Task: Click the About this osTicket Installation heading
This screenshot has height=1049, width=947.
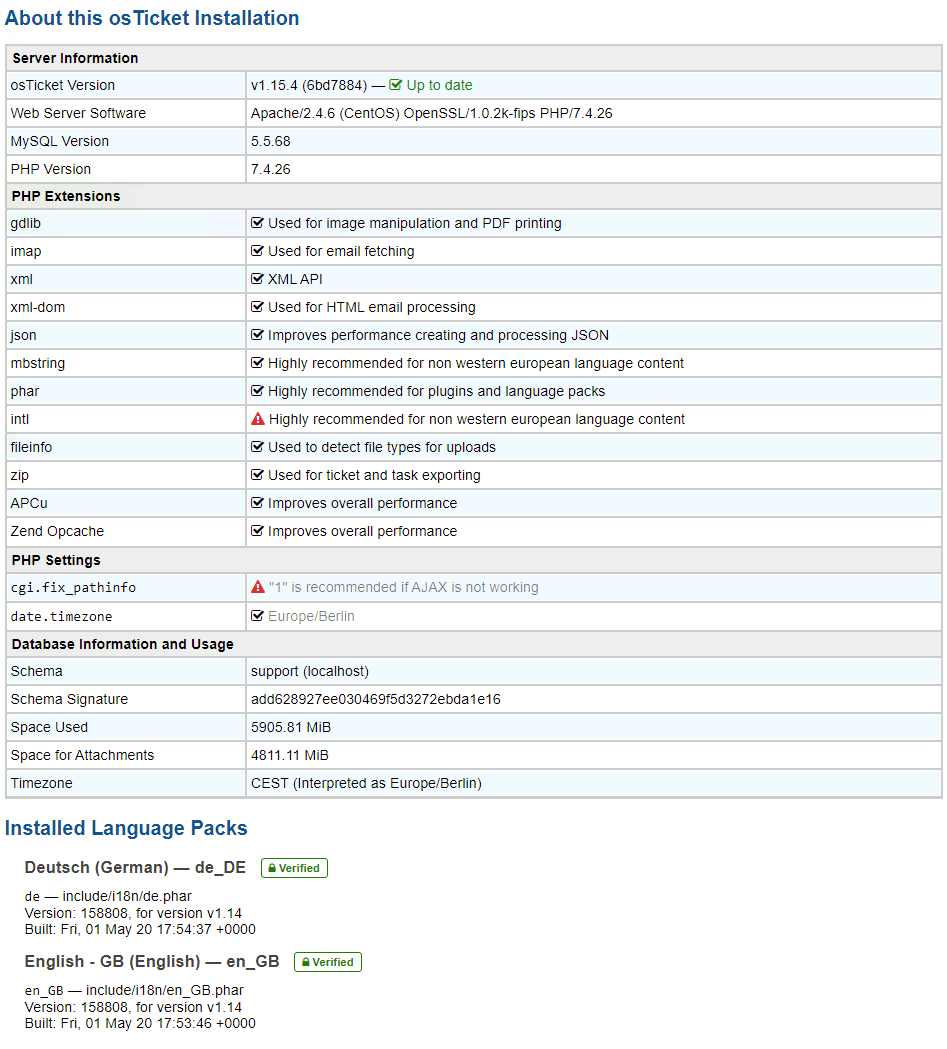Action: point(152,18)
